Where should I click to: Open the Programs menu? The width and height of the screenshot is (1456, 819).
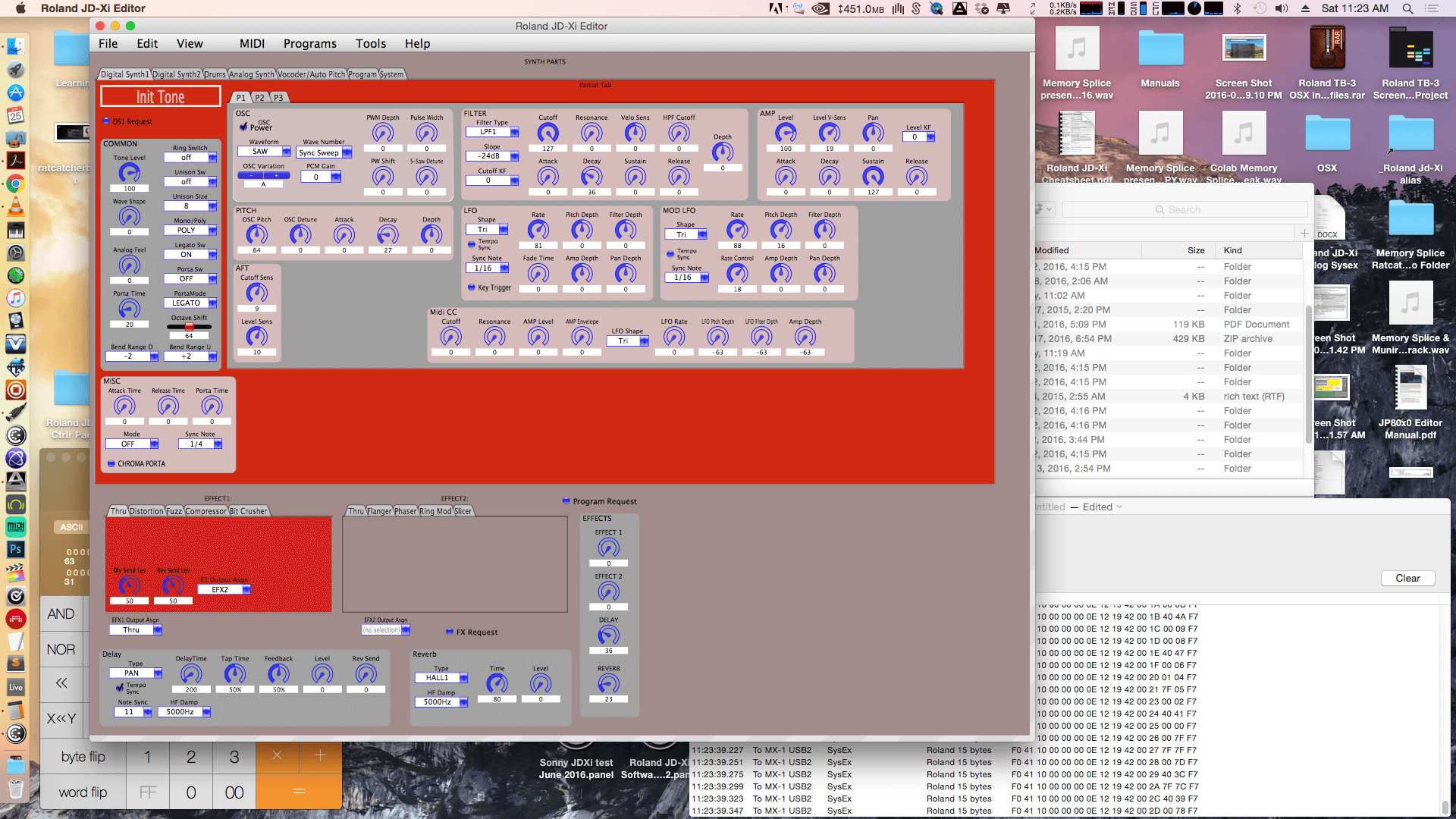coord(309,44)
